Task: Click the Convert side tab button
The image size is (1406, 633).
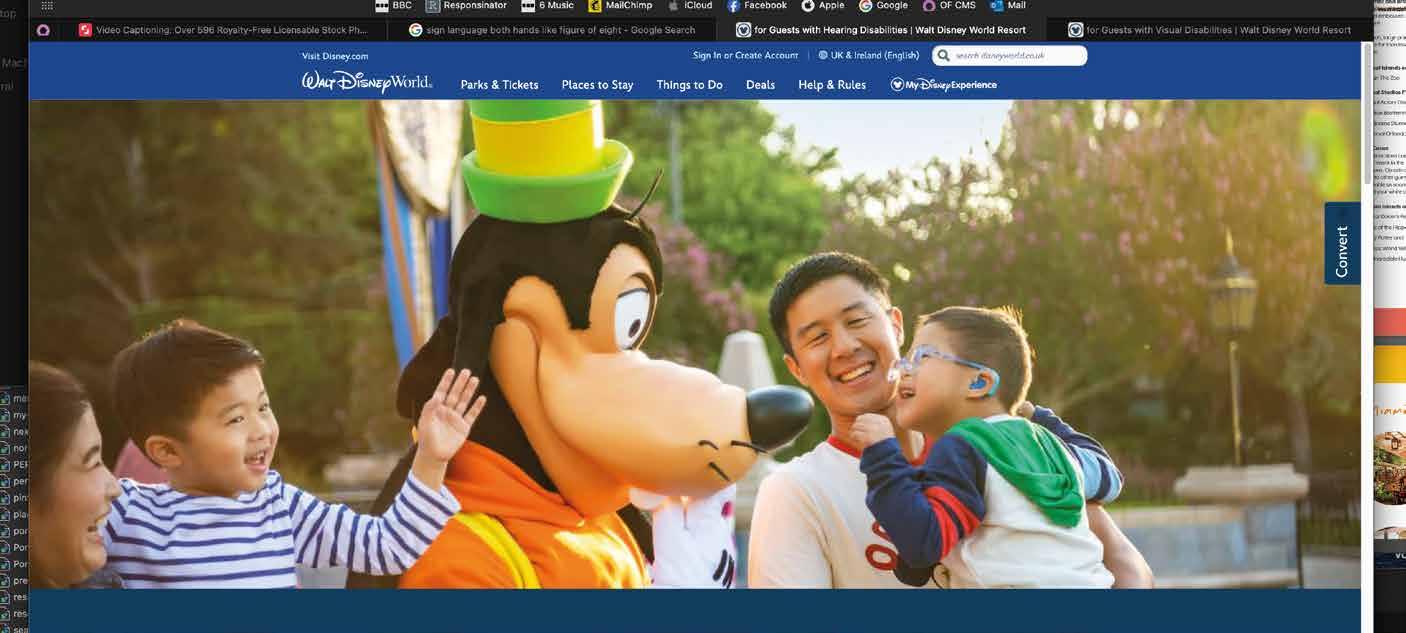Action: click(x=1342, y=244)
